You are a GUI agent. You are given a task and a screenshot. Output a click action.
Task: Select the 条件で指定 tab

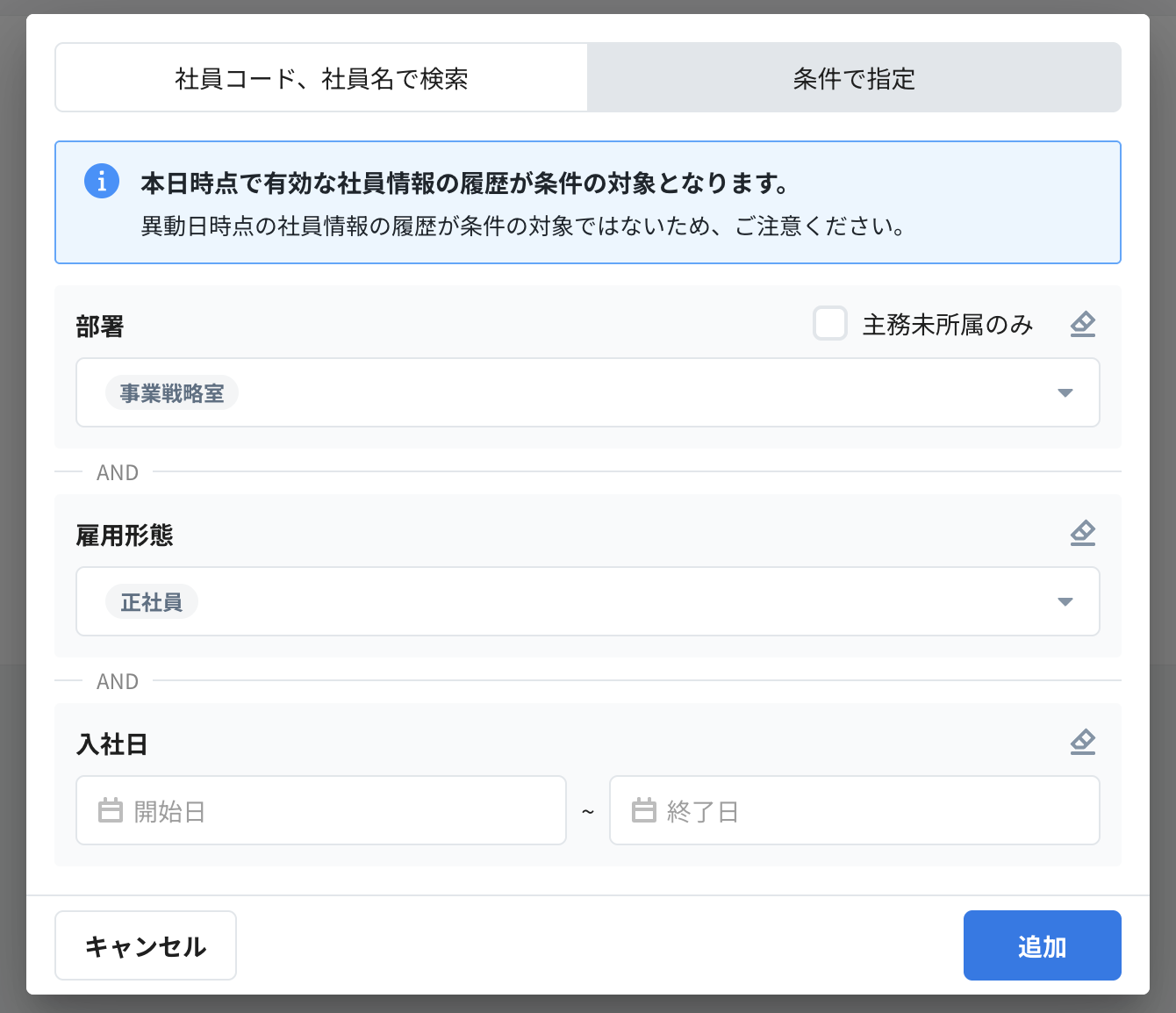point(853,78)
